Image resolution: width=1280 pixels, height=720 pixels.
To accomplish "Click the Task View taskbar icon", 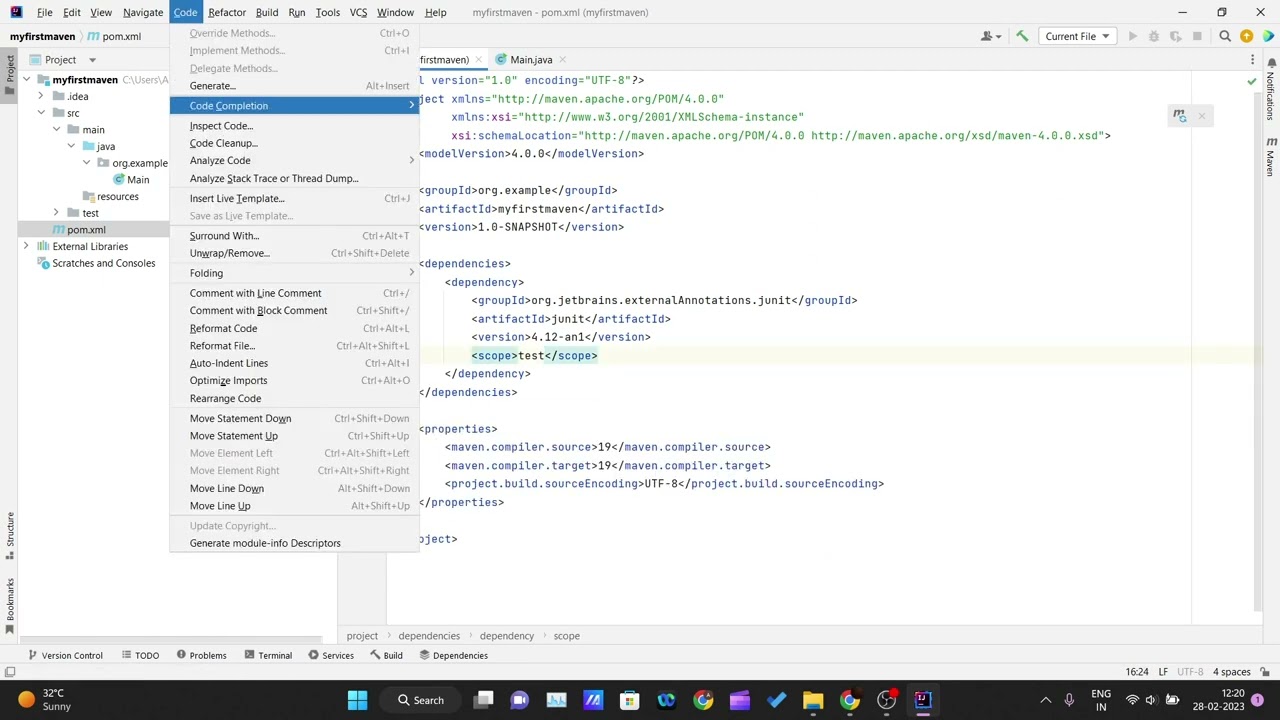I will [483, 700].
